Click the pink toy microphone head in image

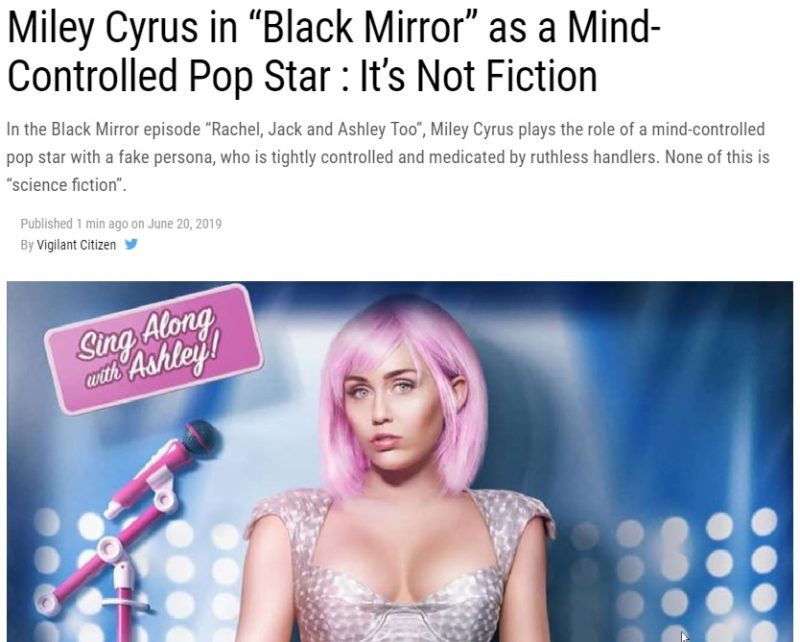(x=203, y=439)
